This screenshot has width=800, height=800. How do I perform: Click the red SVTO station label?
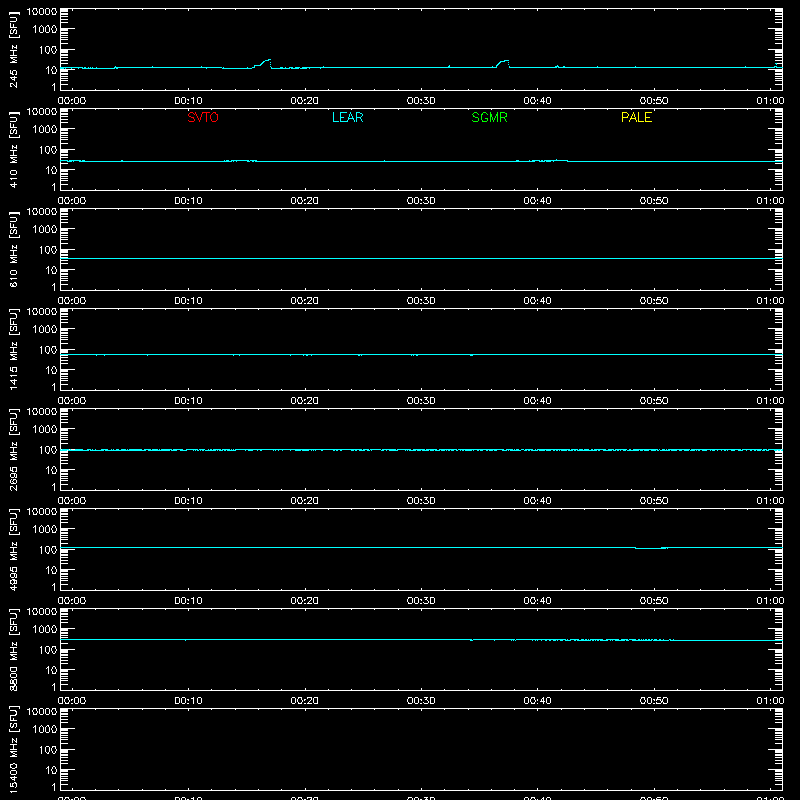(x=203, y=117)
